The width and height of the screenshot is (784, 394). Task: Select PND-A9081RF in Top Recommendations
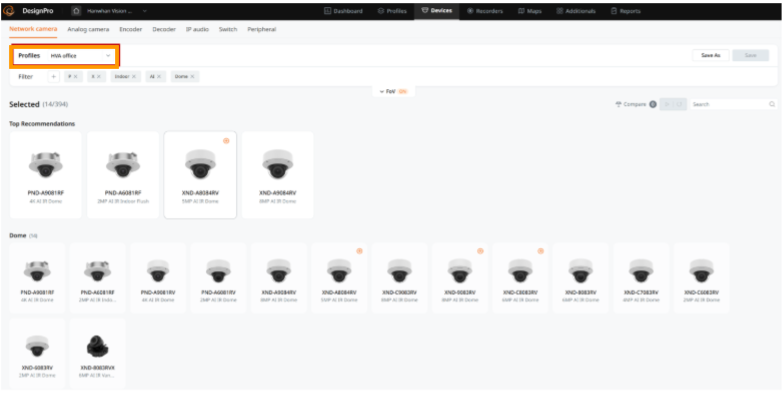point(46,175)
